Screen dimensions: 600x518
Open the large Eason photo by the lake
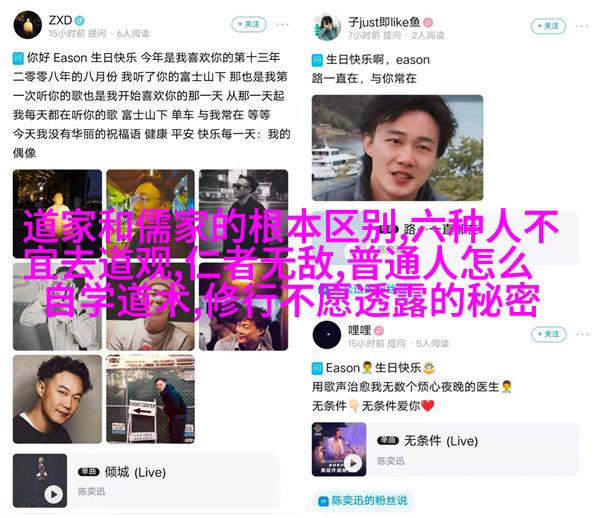point(397,148)
